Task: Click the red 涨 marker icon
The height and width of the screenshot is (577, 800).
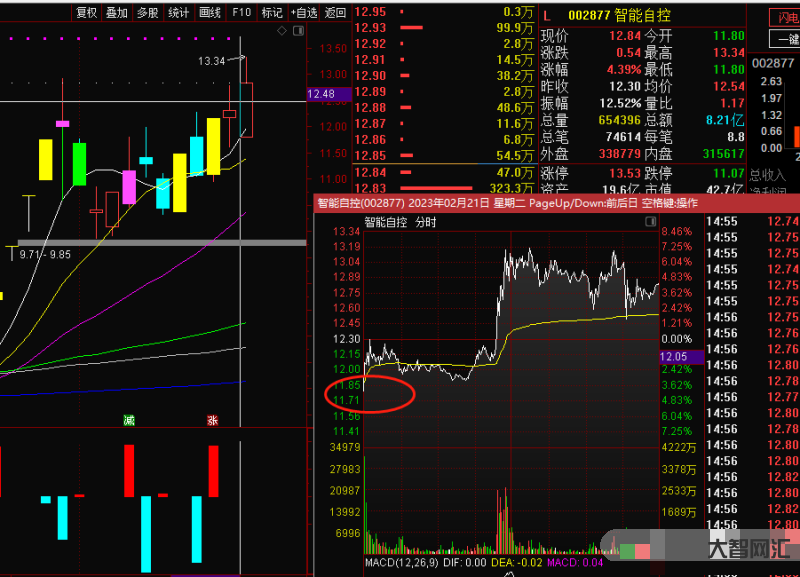Action: click(x=212, y=420)
